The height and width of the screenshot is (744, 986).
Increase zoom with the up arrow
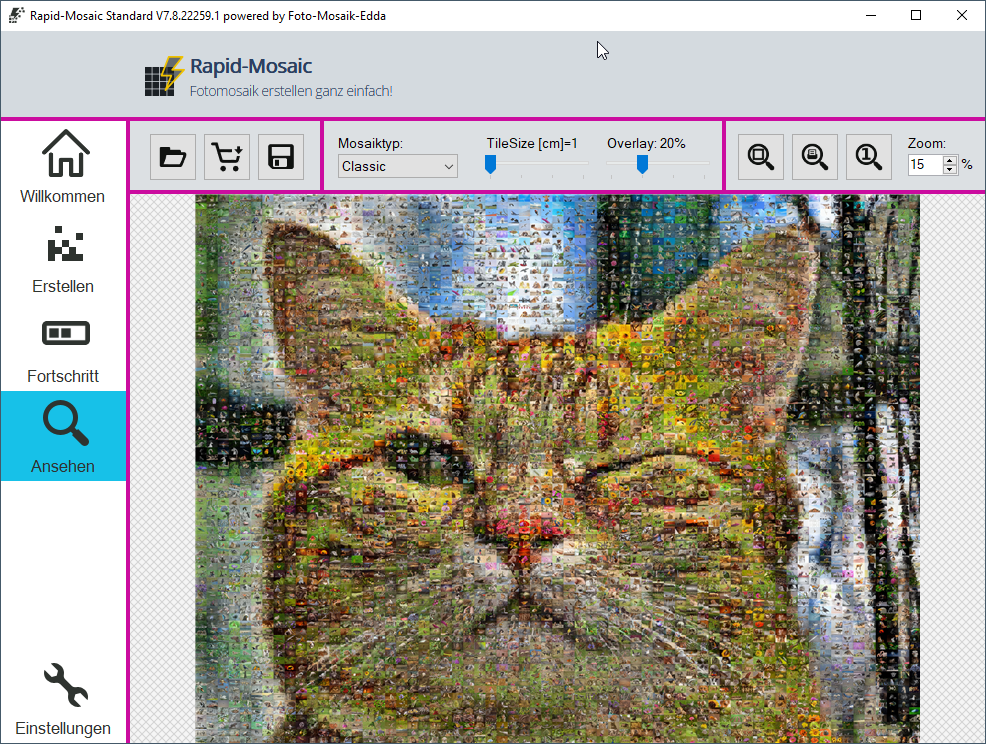950,160
